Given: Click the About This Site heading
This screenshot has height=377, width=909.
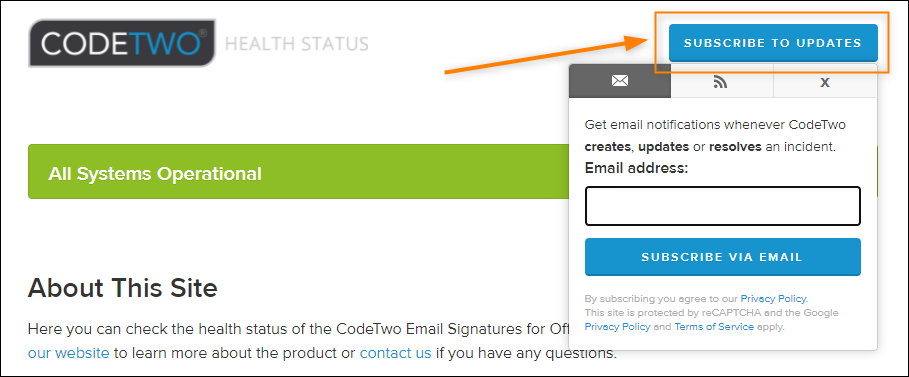Looking at the screenshot, I should click(122, 288).
